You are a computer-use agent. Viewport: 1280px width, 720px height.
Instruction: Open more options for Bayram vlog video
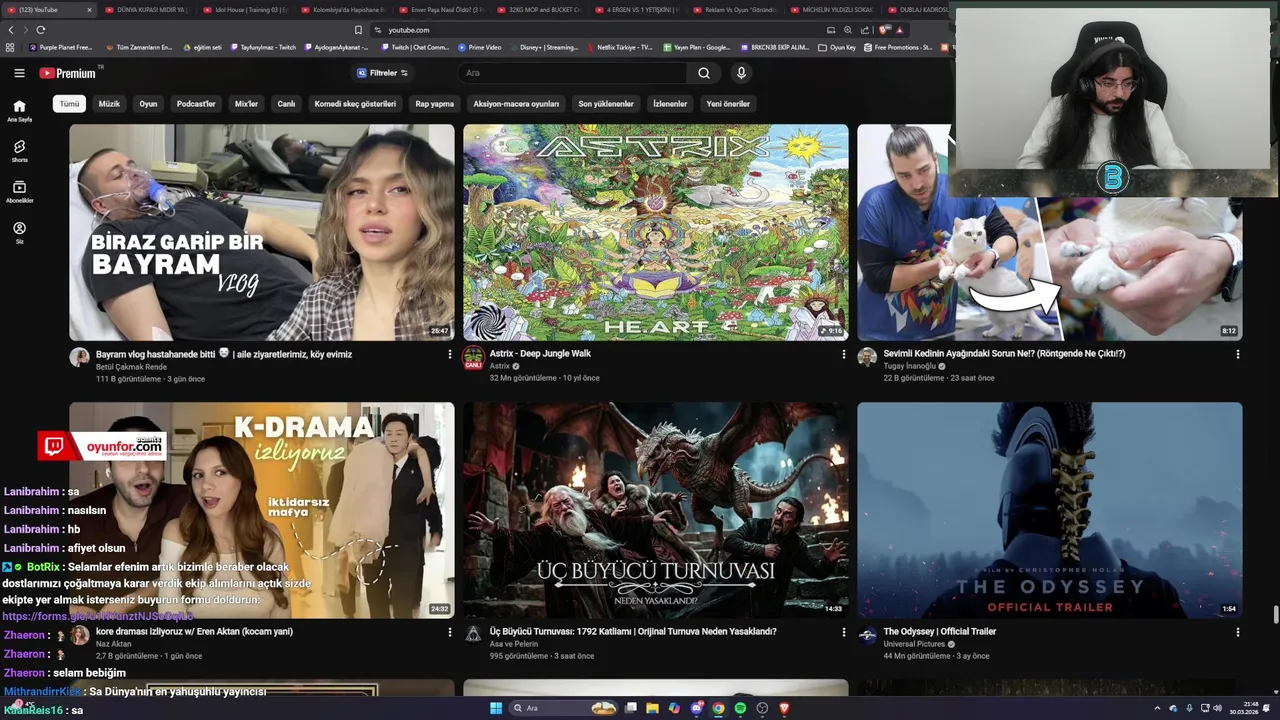pyautogui.click(x=450, y=354)
